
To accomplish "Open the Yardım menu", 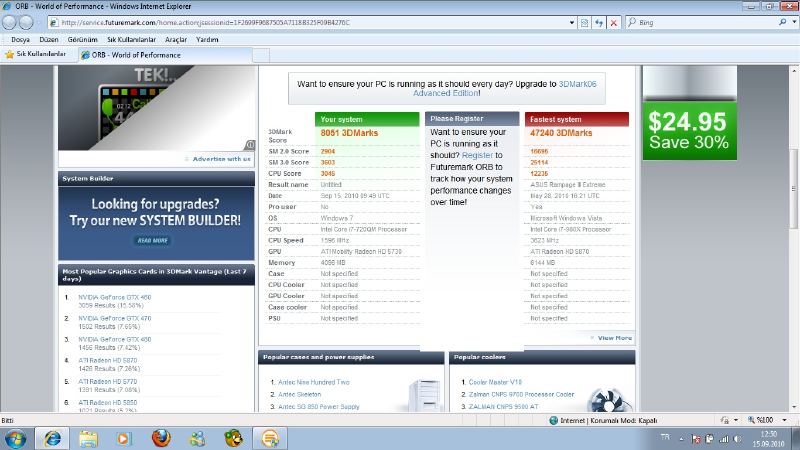I will (x=207, y=39).
